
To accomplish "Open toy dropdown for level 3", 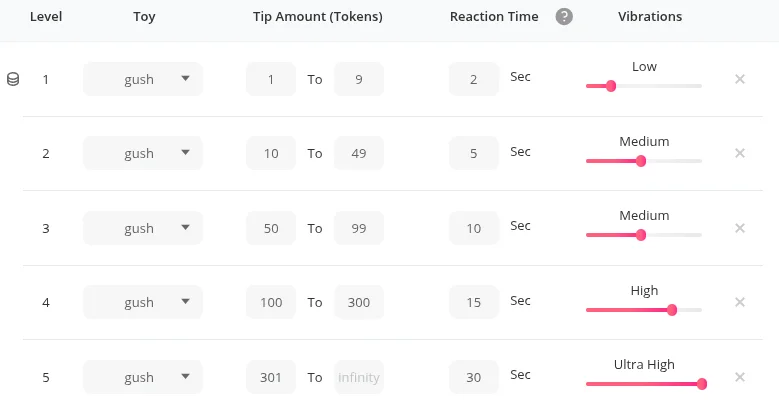I will coord(143,228).
